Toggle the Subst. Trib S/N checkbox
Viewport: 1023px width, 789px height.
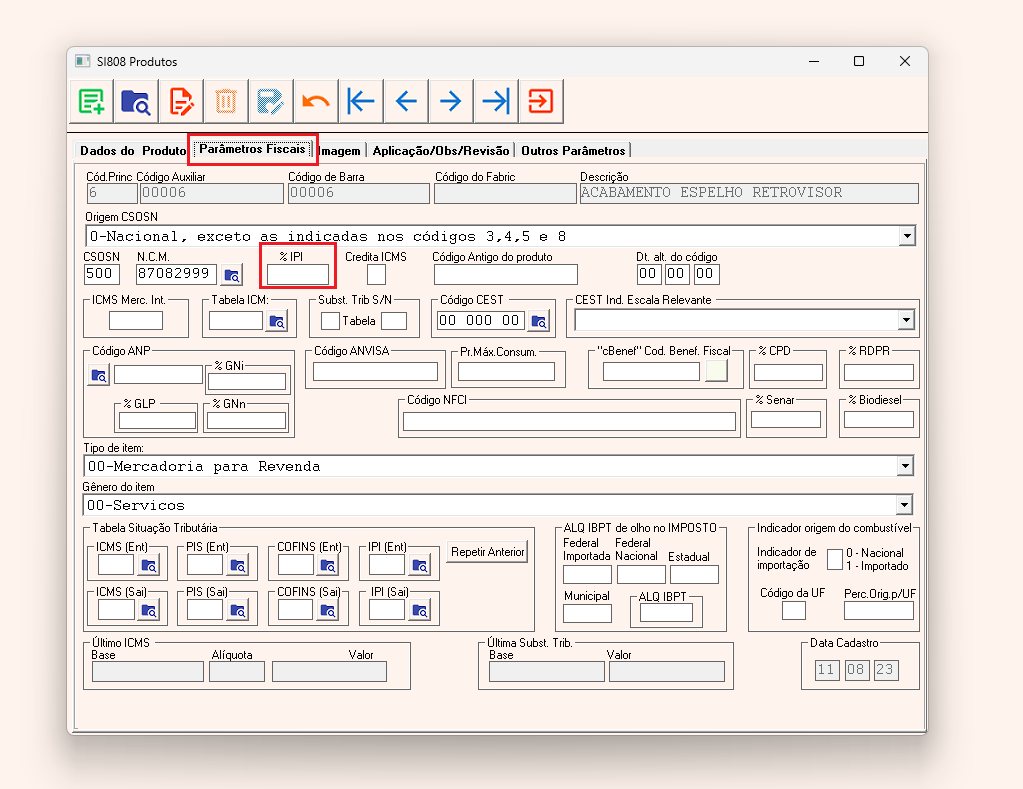tap(330, 321)
